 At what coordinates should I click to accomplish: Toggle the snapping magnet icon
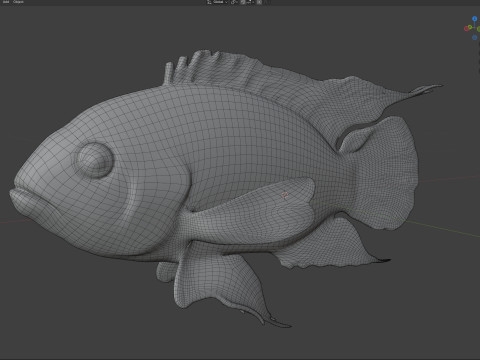(x=243, y=2)
